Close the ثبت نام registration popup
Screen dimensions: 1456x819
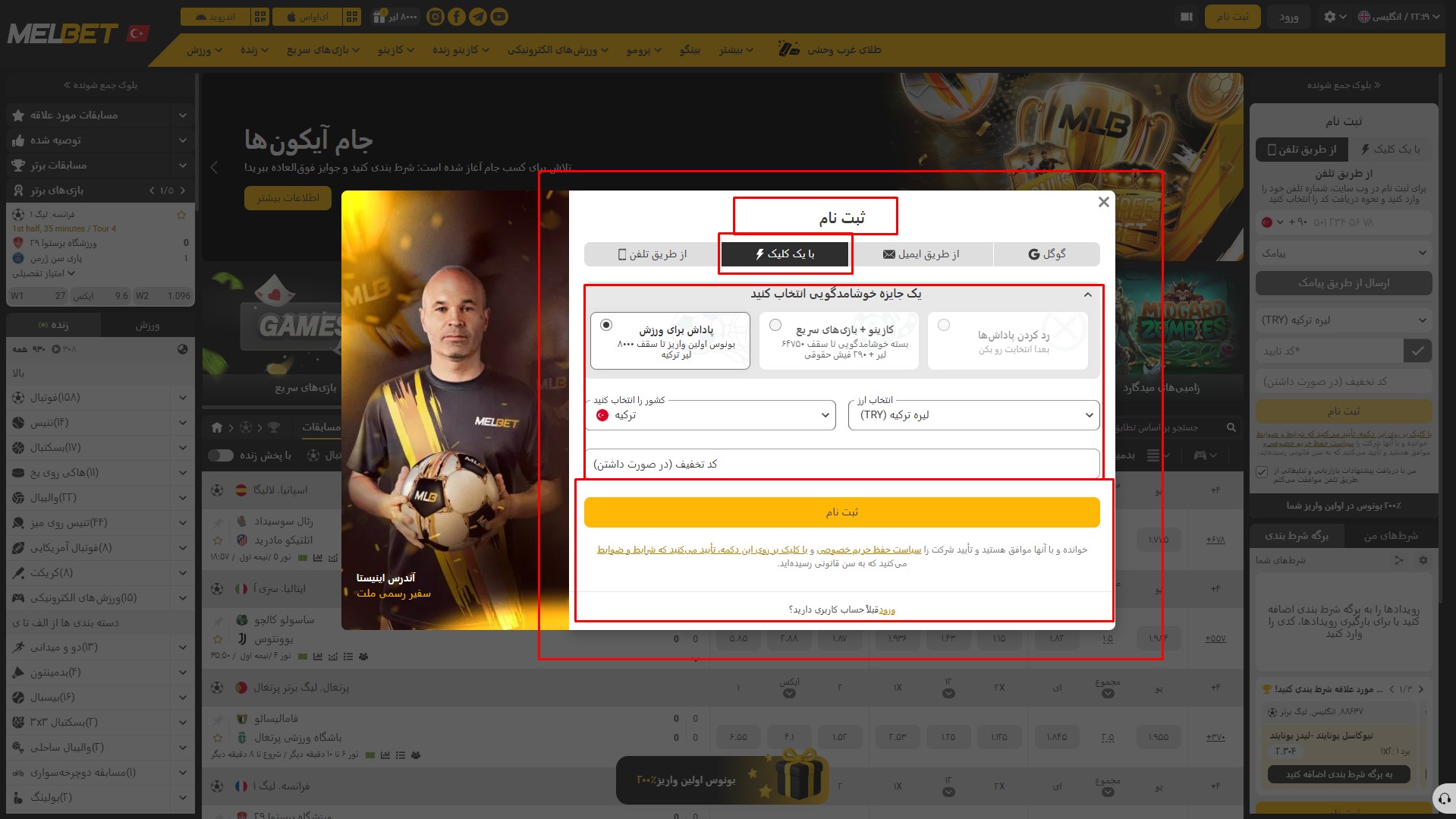[x=1104, y=202]
